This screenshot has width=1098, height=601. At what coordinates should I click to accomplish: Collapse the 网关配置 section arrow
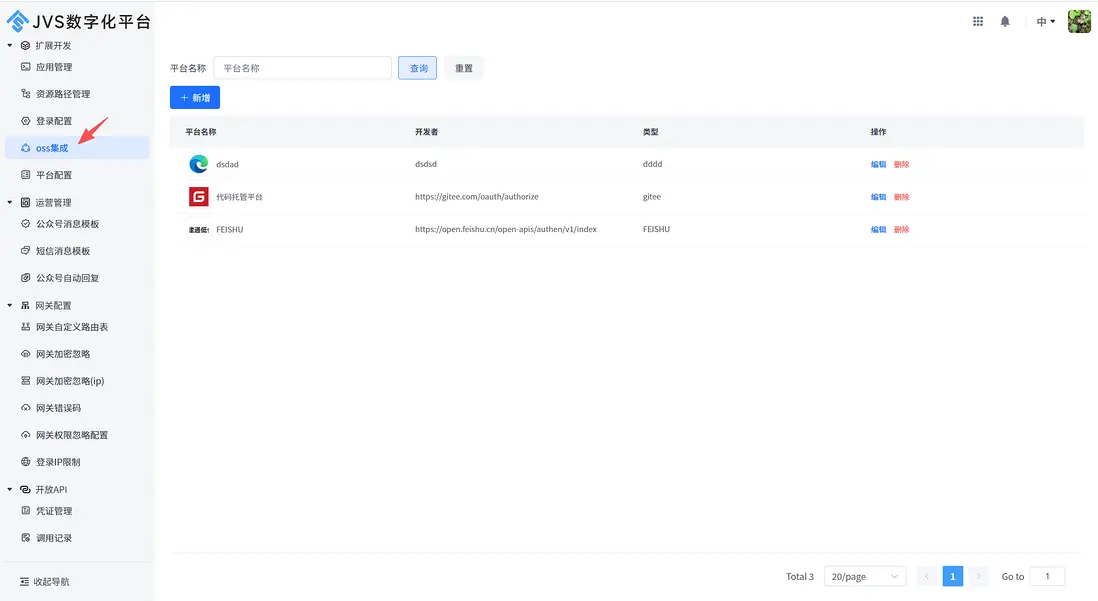(10, 305)
